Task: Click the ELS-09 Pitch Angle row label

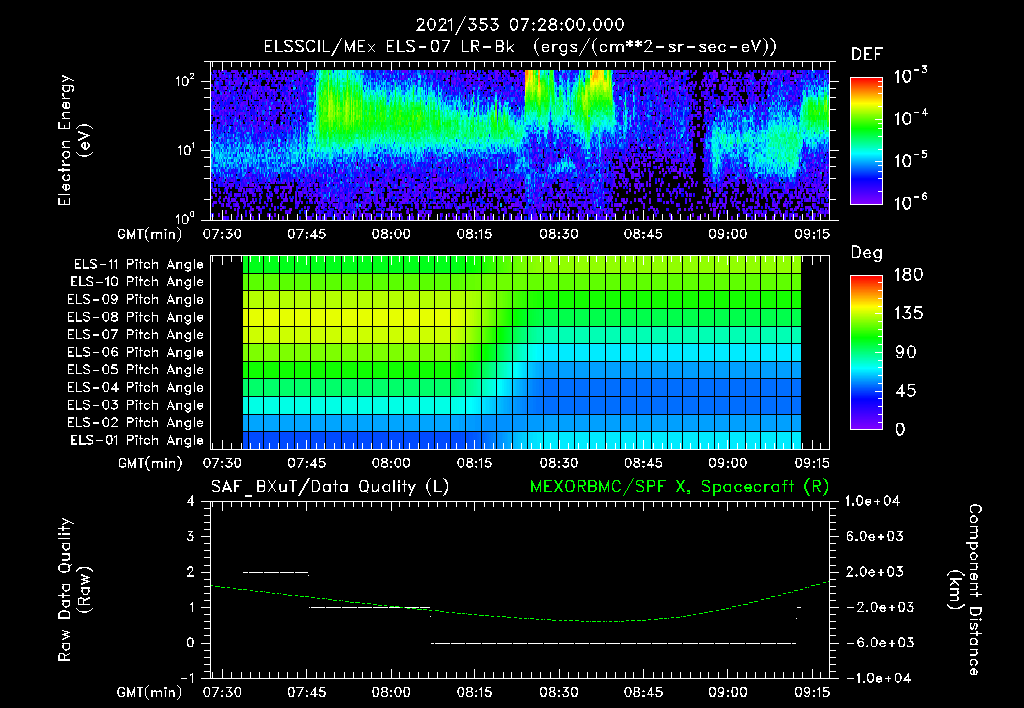Action: pos(135,300)
